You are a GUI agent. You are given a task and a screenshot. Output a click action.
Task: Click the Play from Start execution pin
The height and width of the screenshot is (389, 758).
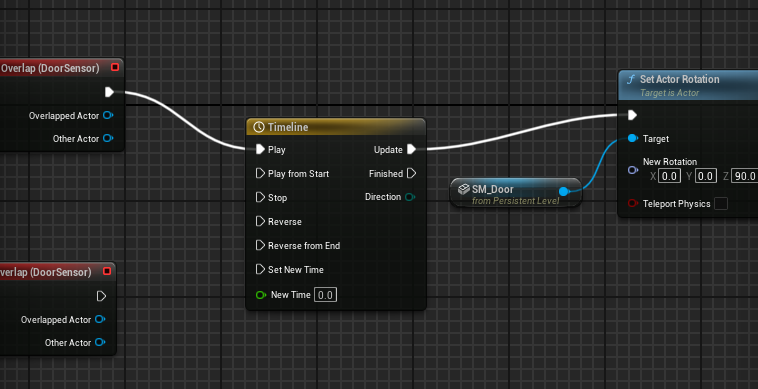pyautogui.click(x=260, y=173)
